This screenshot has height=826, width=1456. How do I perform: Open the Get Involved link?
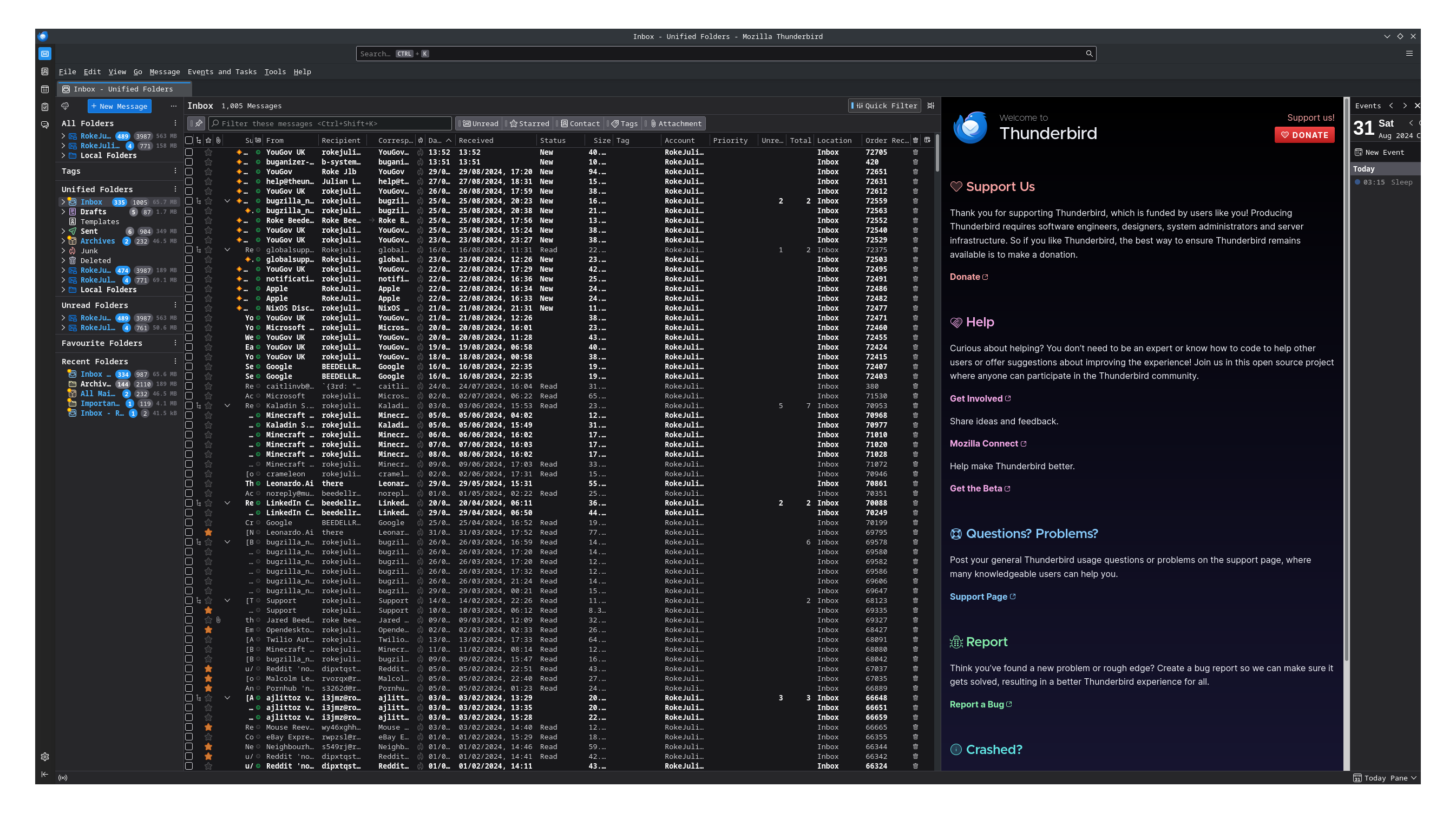[980, 399]
